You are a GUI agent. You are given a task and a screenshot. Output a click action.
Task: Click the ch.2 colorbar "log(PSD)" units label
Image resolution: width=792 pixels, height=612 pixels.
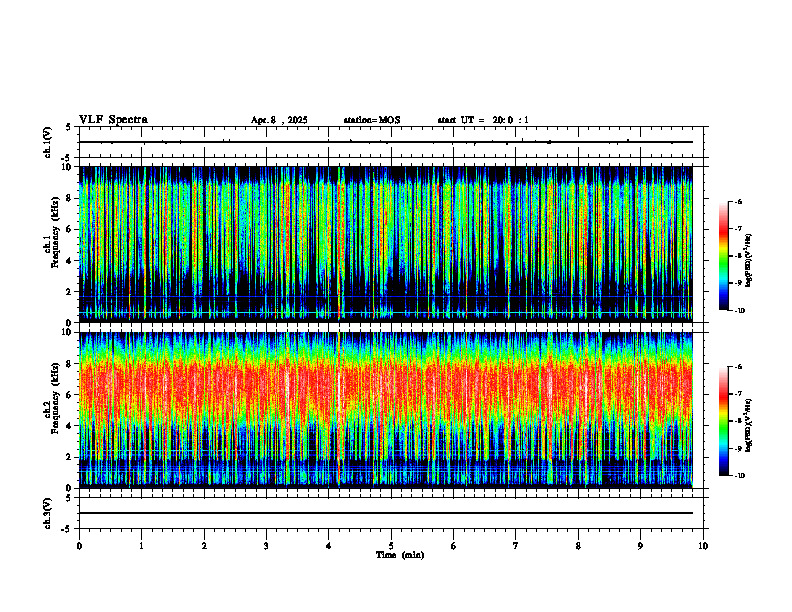click(x=749, y=425)
